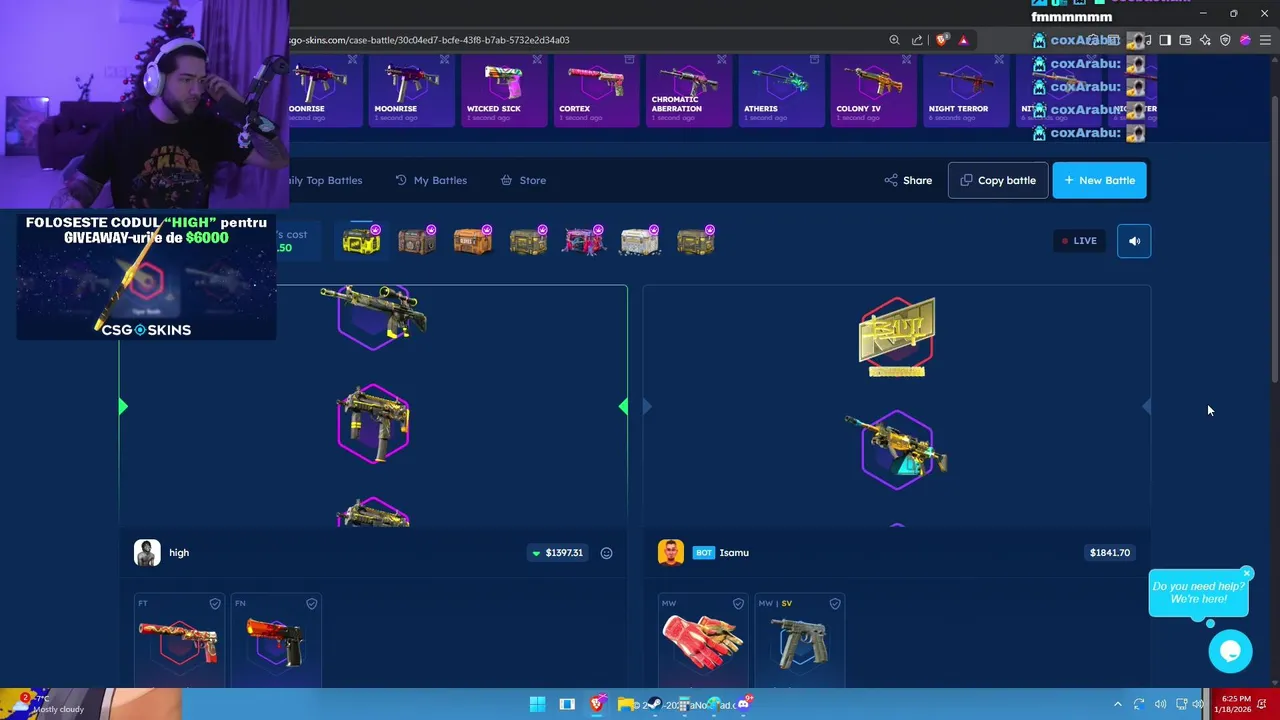Mute the battle sound speaker button
The width and height of the screenshot is (1280, 720).
coord(1134,241)
